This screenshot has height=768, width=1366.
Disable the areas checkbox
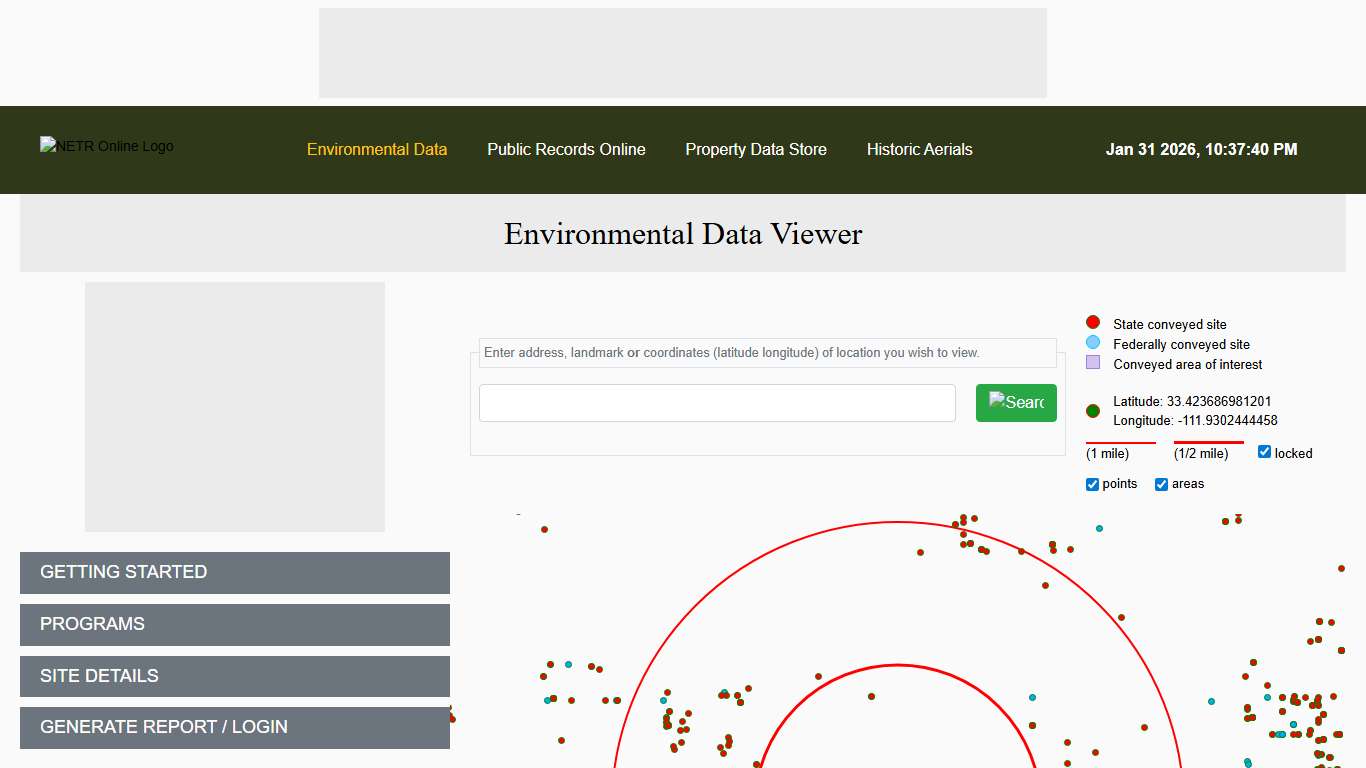tap(1161, 484)
